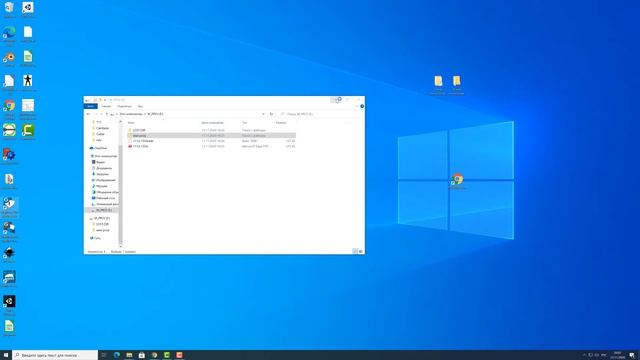Viewport: 640px width, 360px height.
Task: Open the Вид ribbon tab
Action: [x=140, y=106]
